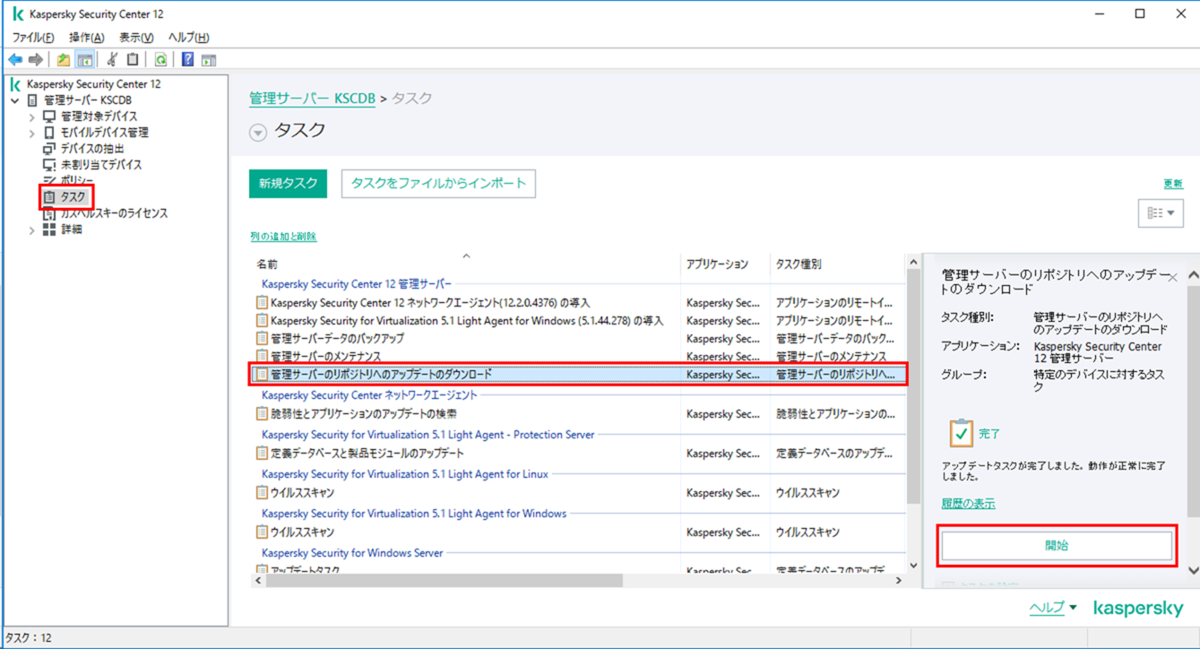
Task: Refresh the view with the green refresh icon
Action: (160, 59)
